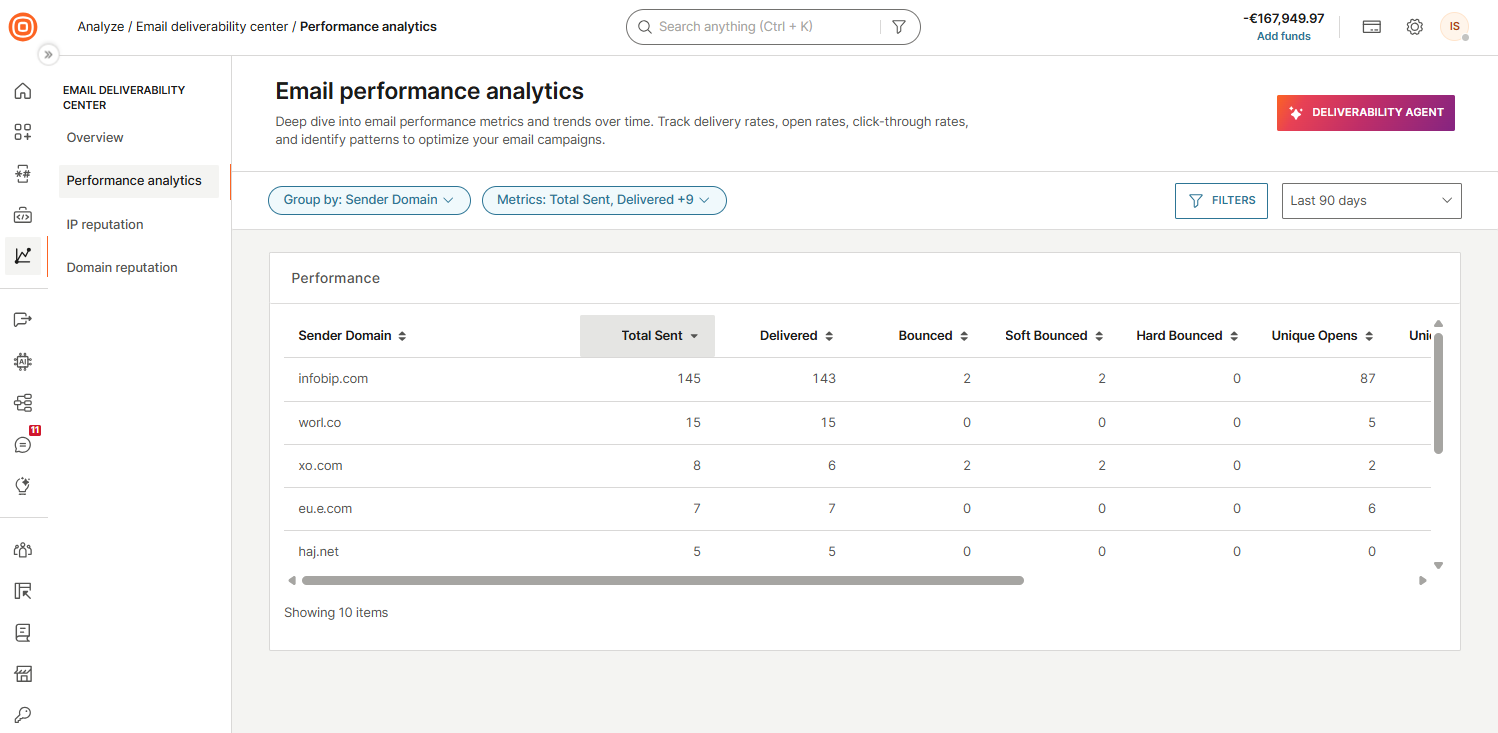
Task: Open the billing card icon in header
Action: click(x=1372, y=27)
